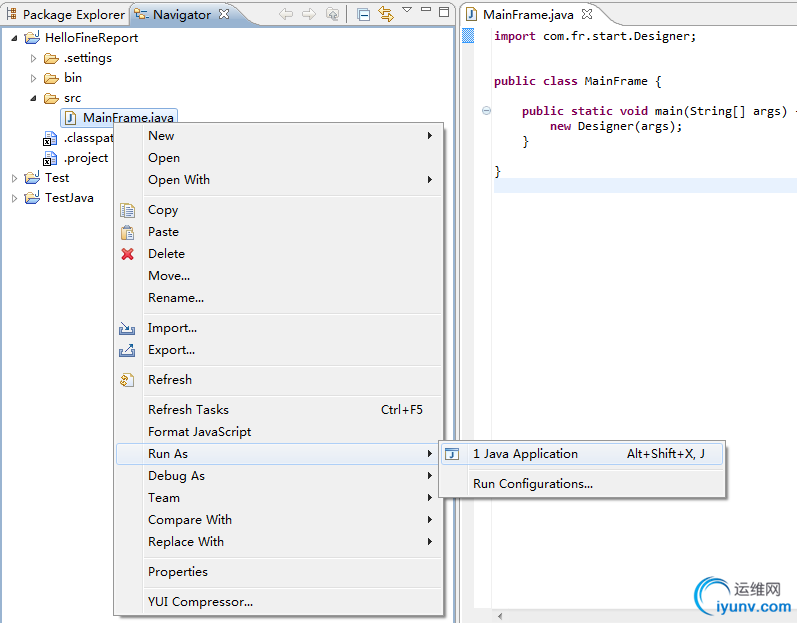Click the bin folder icon
This screenshot has height=623, width=797.
51,78
